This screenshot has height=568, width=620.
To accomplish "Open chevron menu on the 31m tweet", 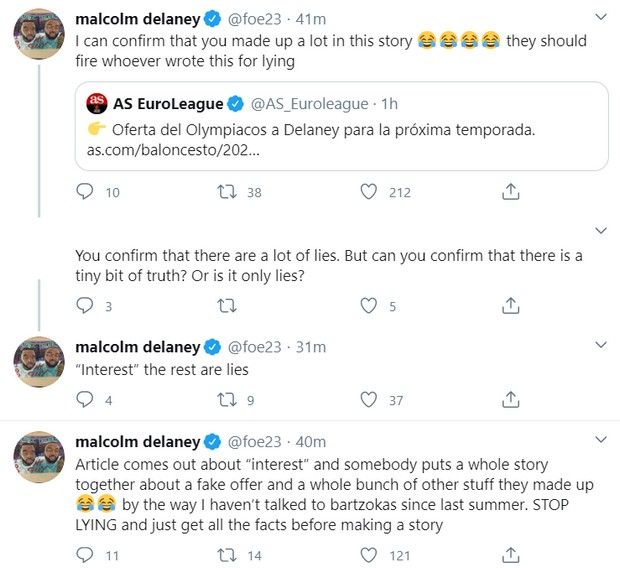I will 601,345.
